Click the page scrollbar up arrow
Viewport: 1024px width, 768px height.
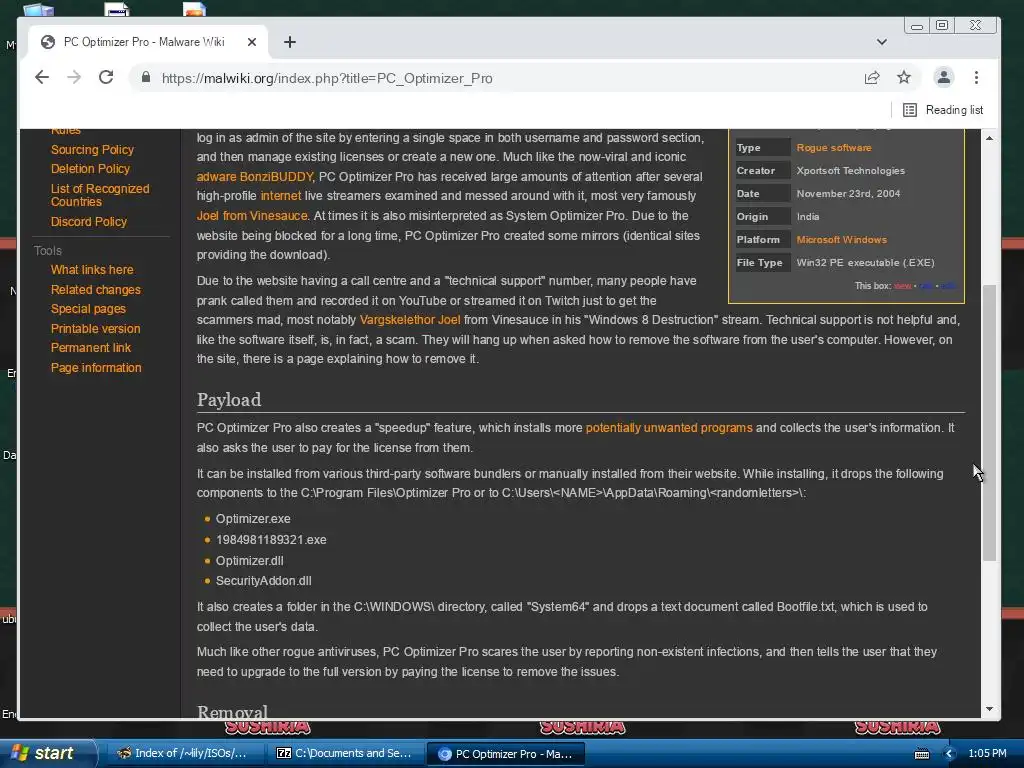pyautogui.click(x=989, y=138)
